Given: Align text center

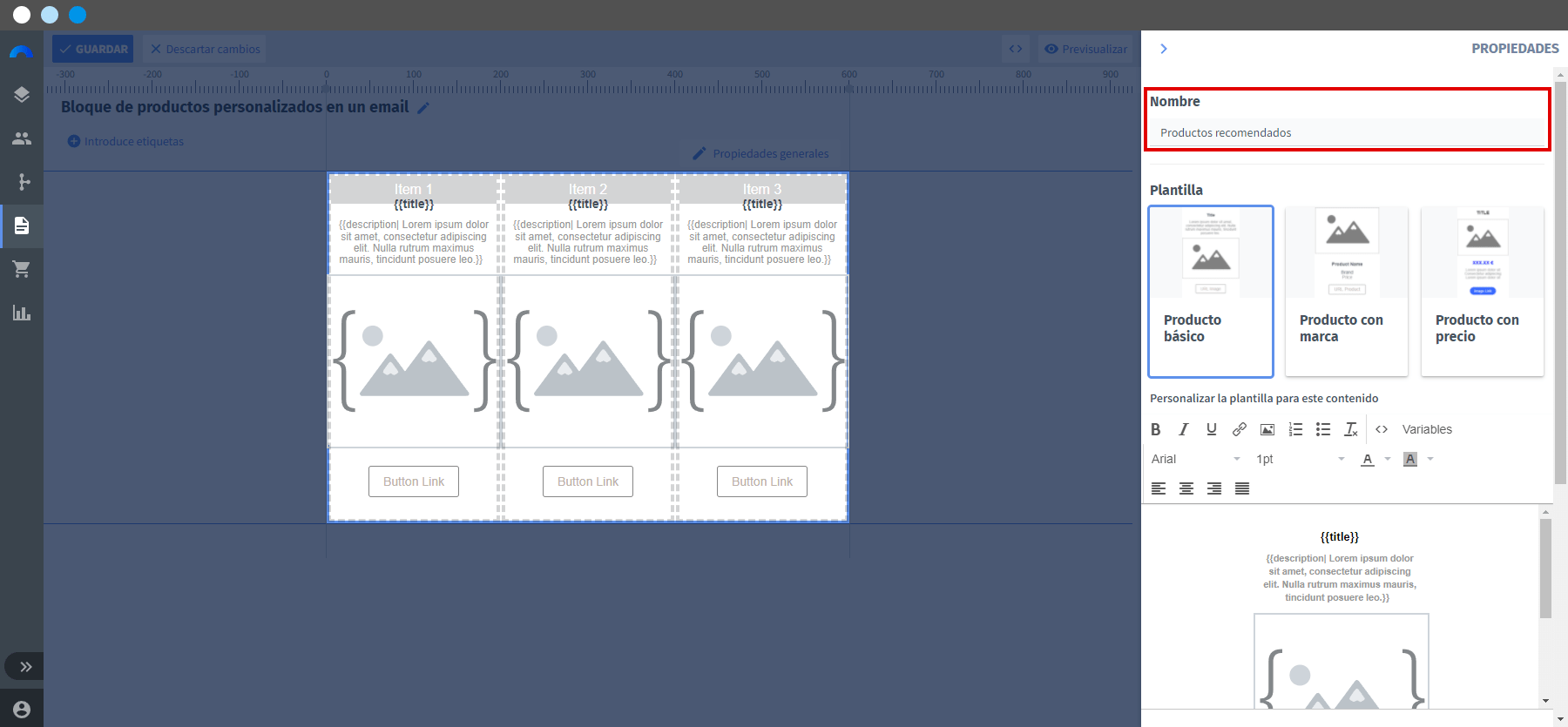Looking at the screenshot, I should (1186, 488).
